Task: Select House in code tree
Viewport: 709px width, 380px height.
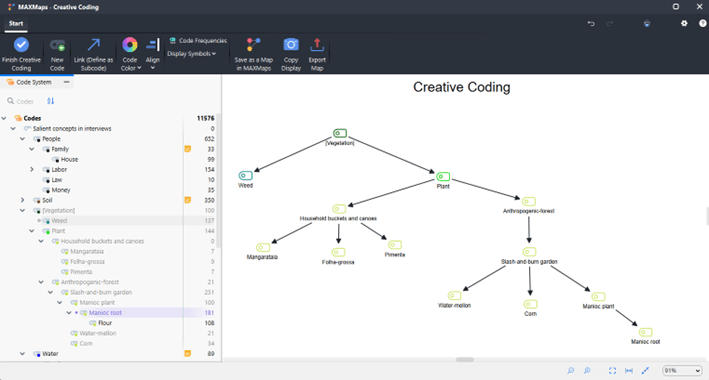Action: pos(70,160)
